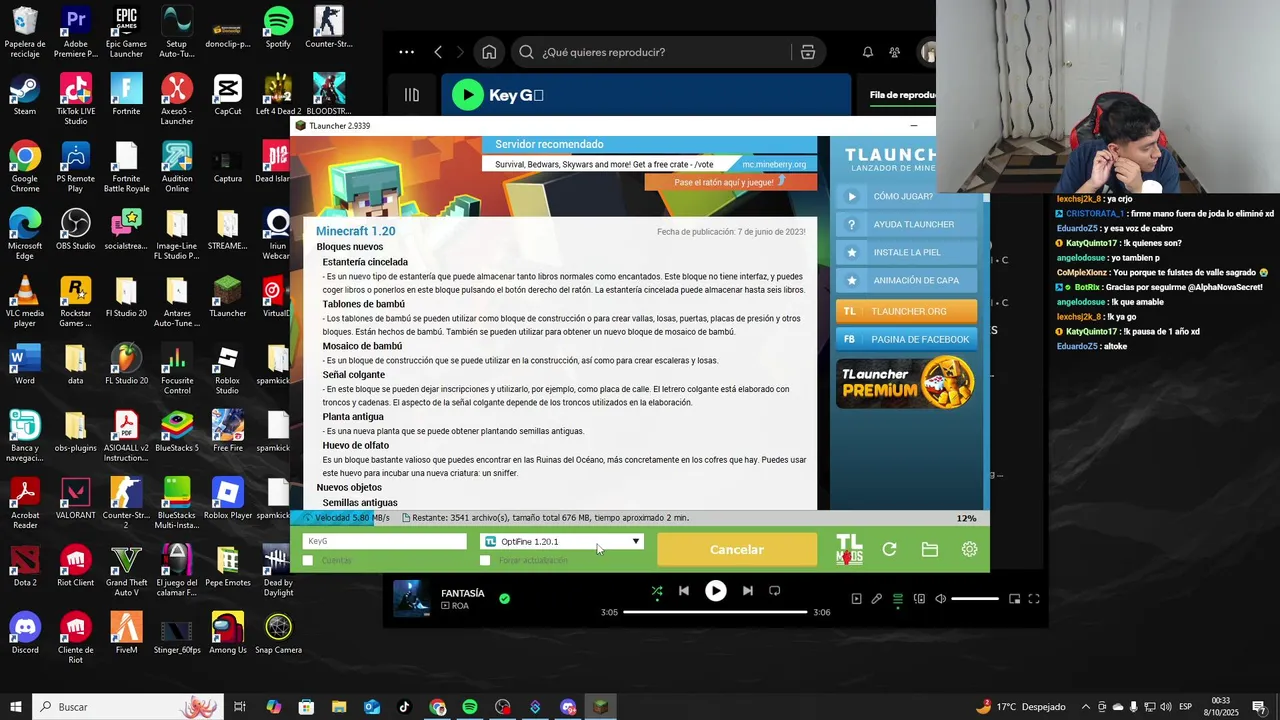Image resolution: width=1280 pixels, height=720 pixels.
Task: Select INSTALE LA PIEL entry
Action: click(x=906, y=253)
